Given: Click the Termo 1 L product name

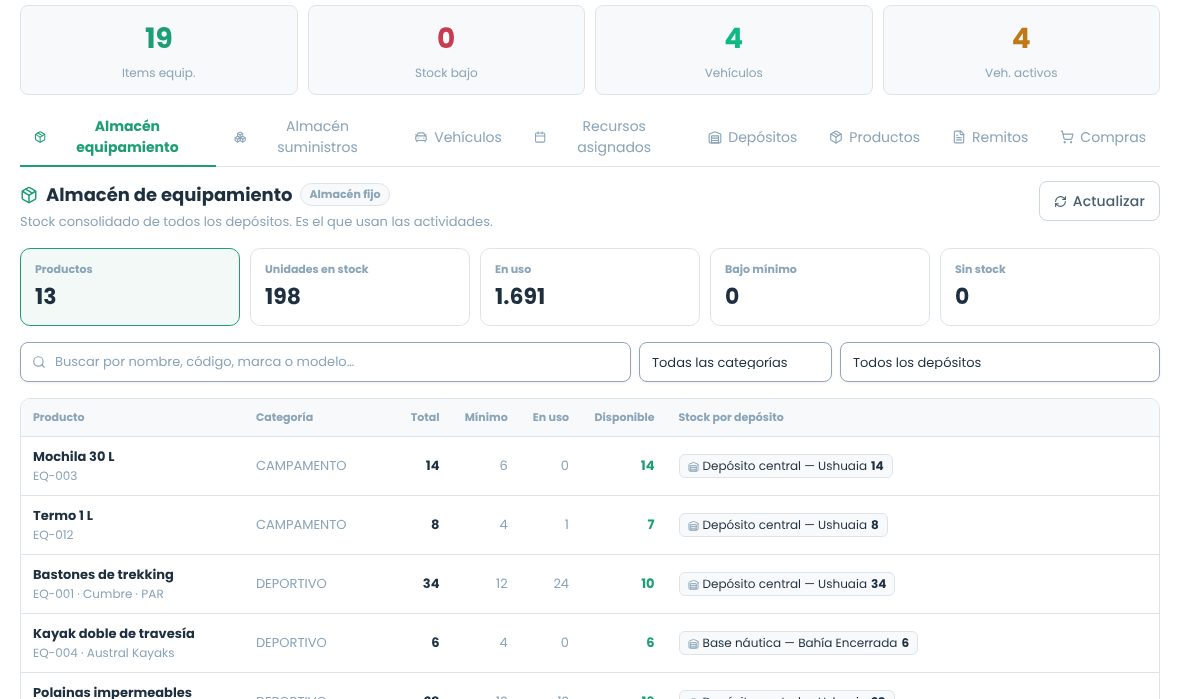Looking at the screenshot, I should tap(63, 515).
